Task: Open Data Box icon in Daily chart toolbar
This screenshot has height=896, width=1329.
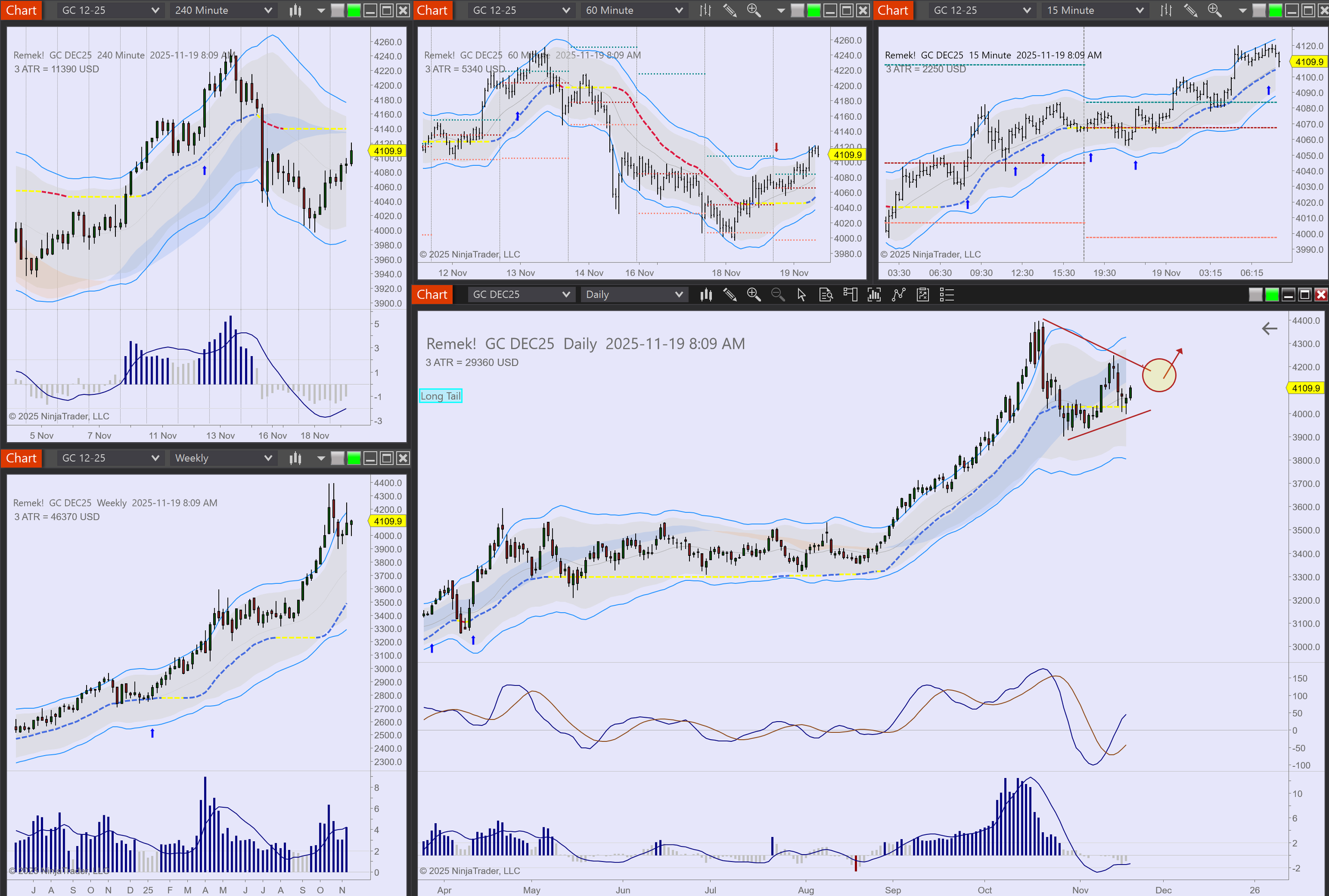Action: pyautogui.click(x=826, y=295)
